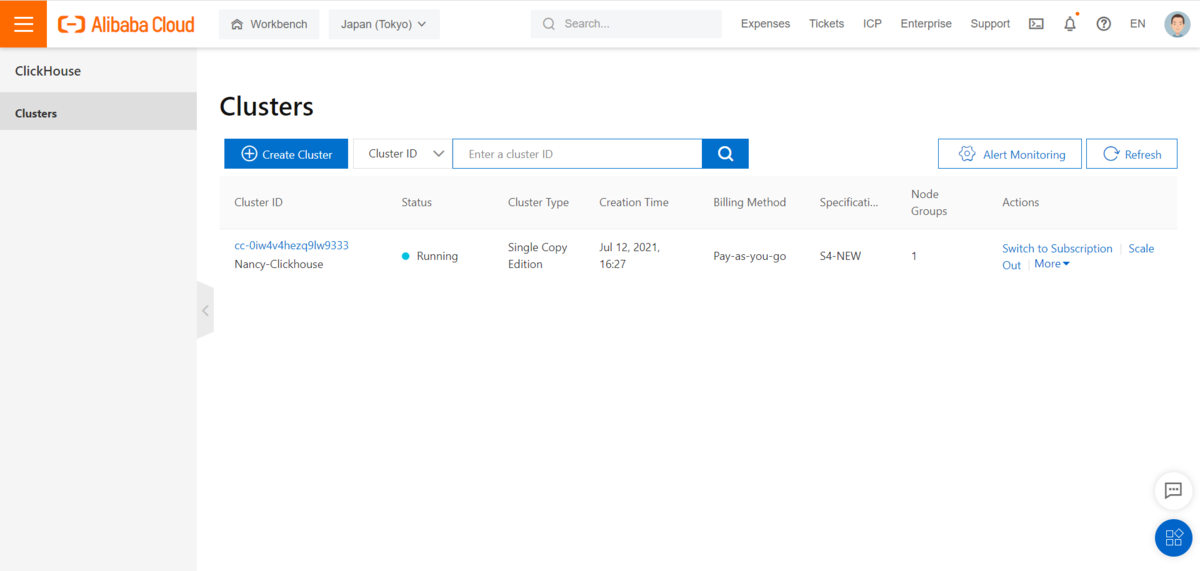Click the Cluster Type column header
This screenshot has width=1200, height=571.
538,202
